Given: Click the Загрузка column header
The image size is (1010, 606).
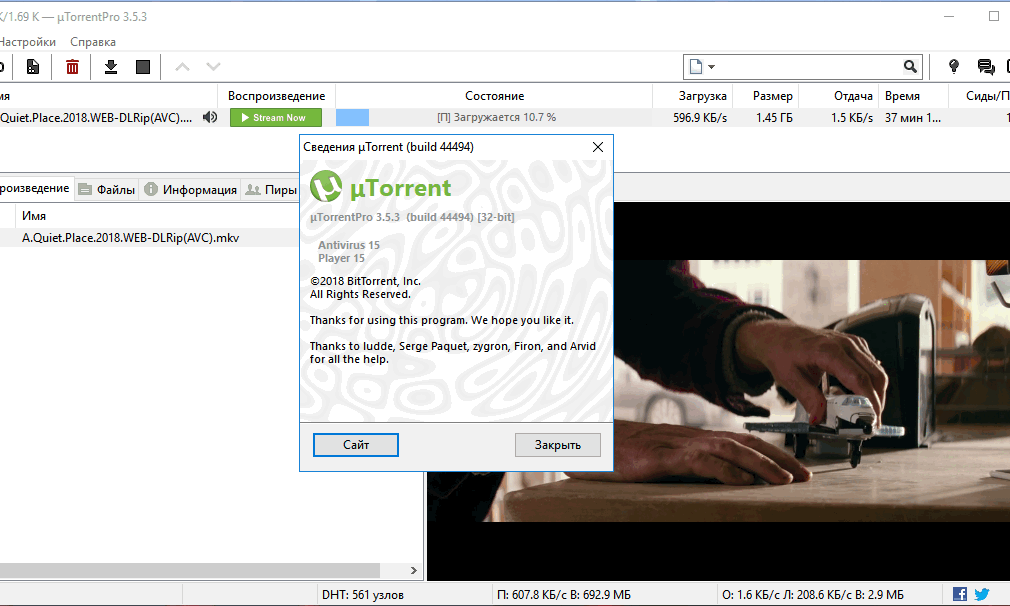Looking at the screenshot, I should (x=693, y=96).
